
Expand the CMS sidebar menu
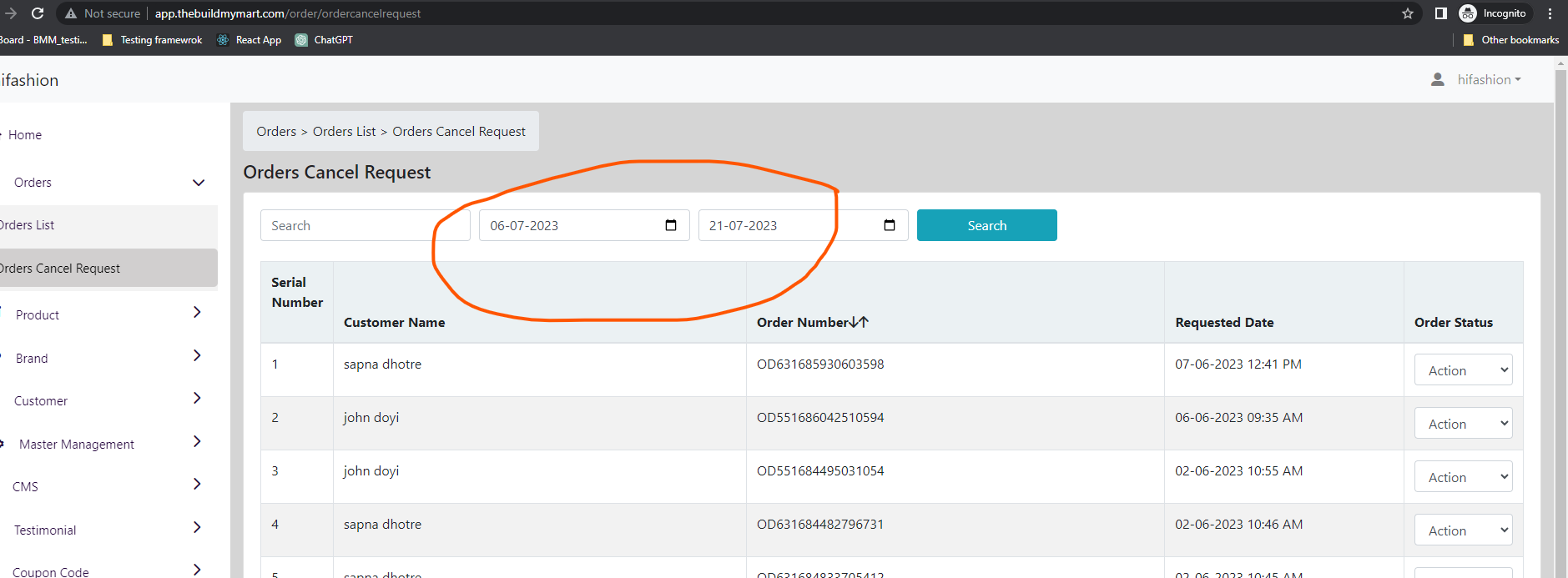coord(197,484)
